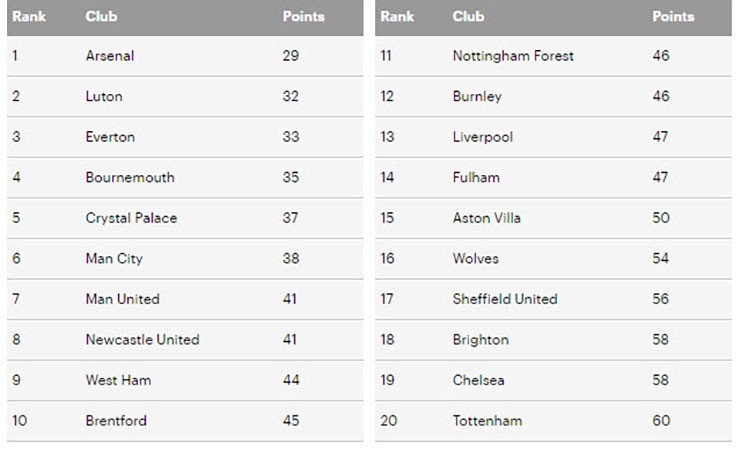
Task: Click the Arsenal club name
Action: tap(110, 56)
